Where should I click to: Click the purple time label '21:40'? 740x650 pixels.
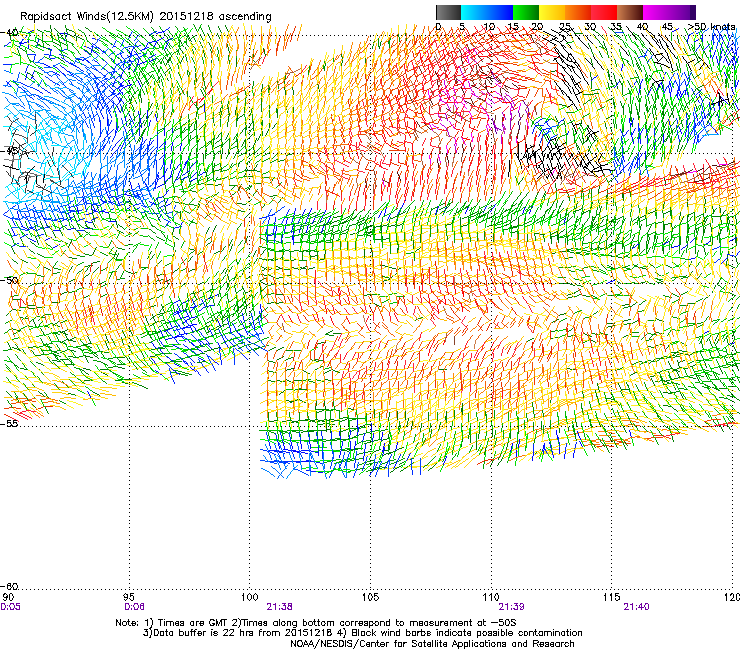click(x=636, y=607)
